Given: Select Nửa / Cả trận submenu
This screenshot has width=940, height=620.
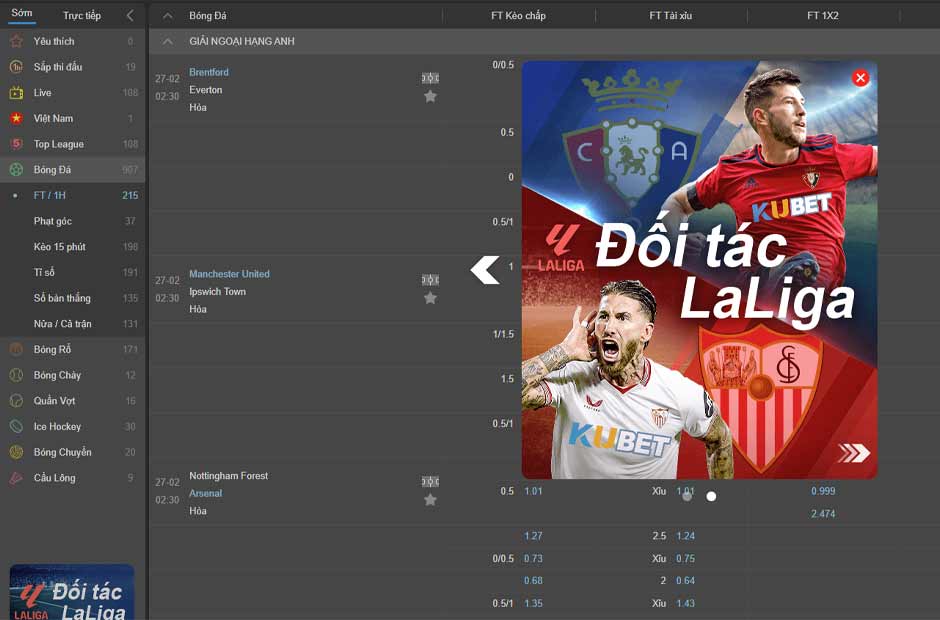Looking at the screenshot, I should point(62,324).
